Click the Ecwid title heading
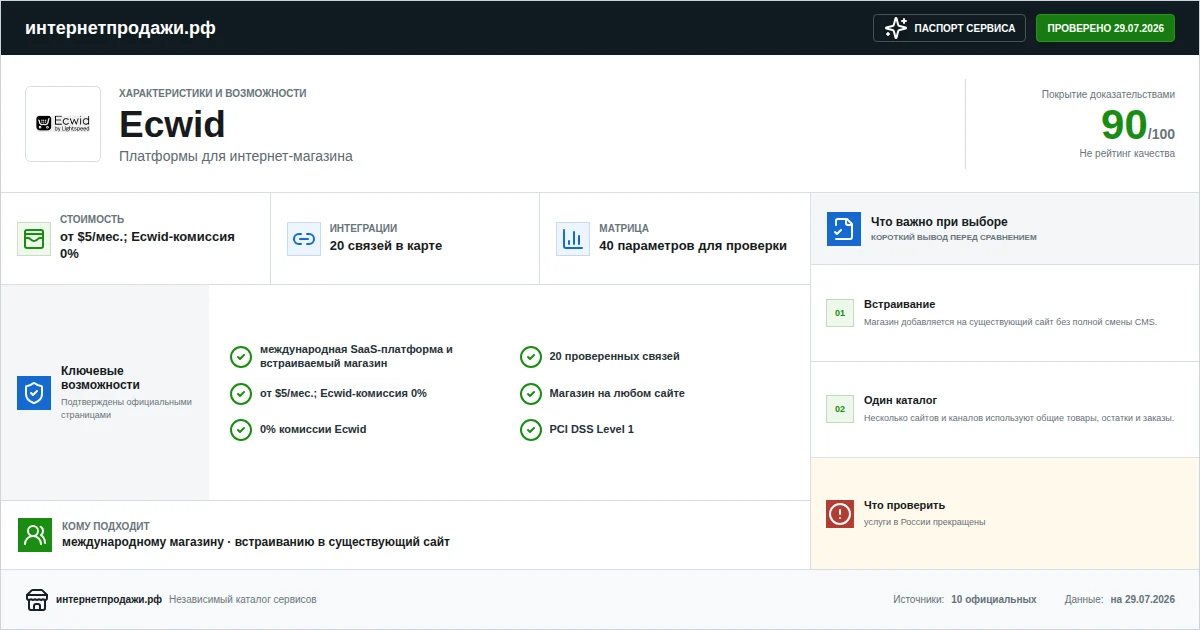This screenshot has height=630, width=1200. (172, 124)
